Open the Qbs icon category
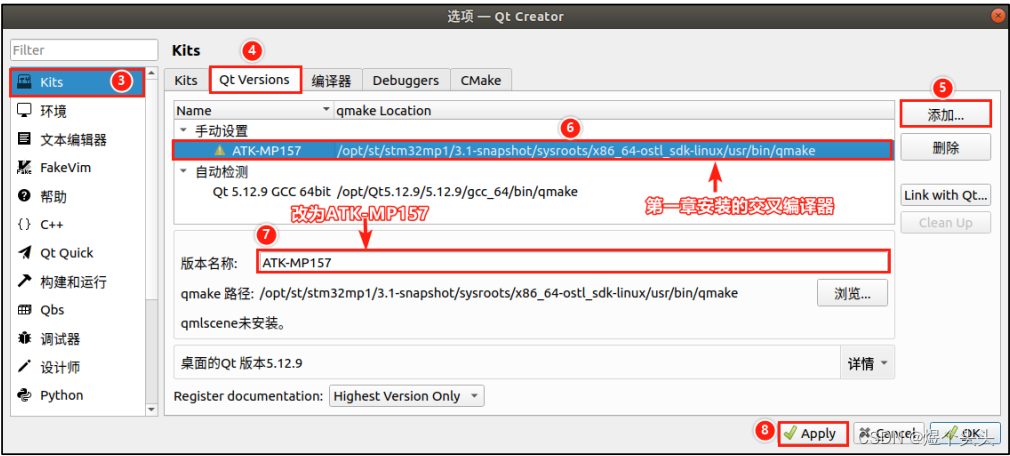1010x456 pixels. point(24,310)
